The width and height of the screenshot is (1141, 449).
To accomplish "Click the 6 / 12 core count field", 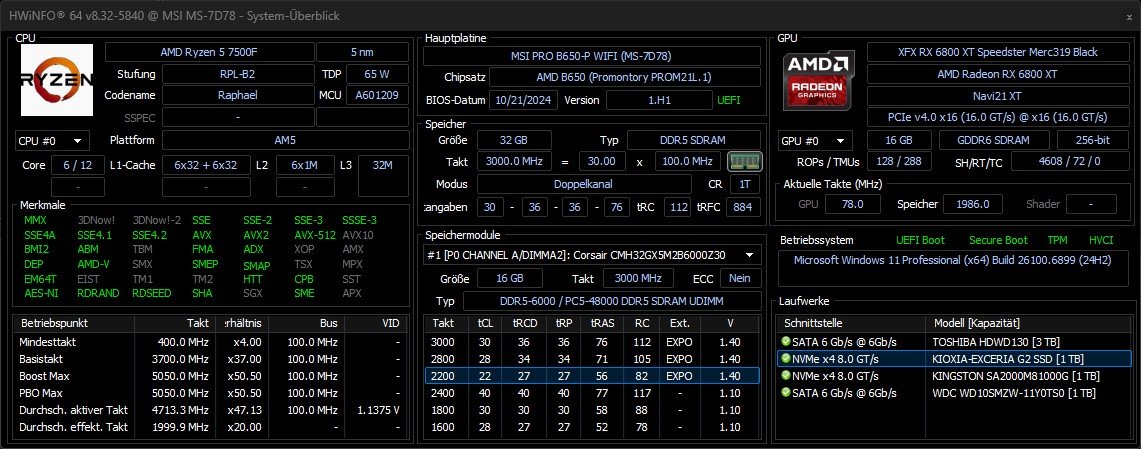I will click(x=78, y=165).
